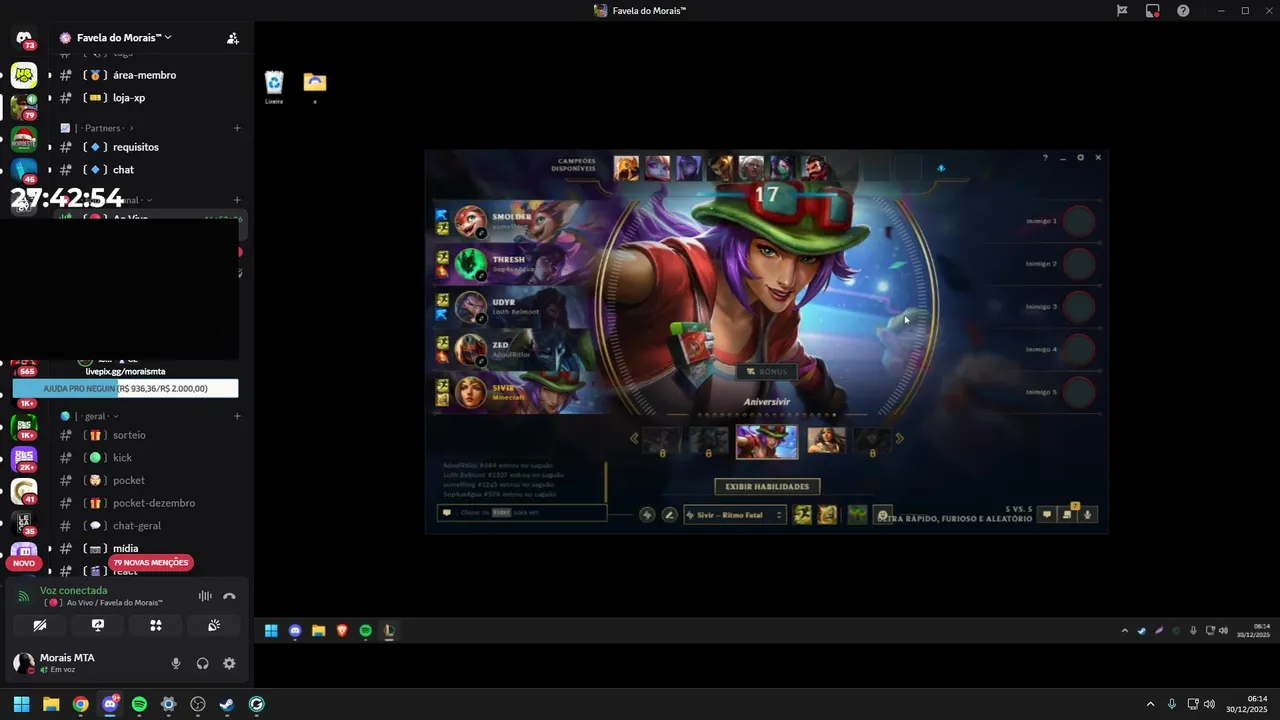Viewport: 1280px width, 720px height.
Task: Click the AJUDA PRO NEGUIN donation progress bar
Action: pyautogui.click(x=125, y=388)
